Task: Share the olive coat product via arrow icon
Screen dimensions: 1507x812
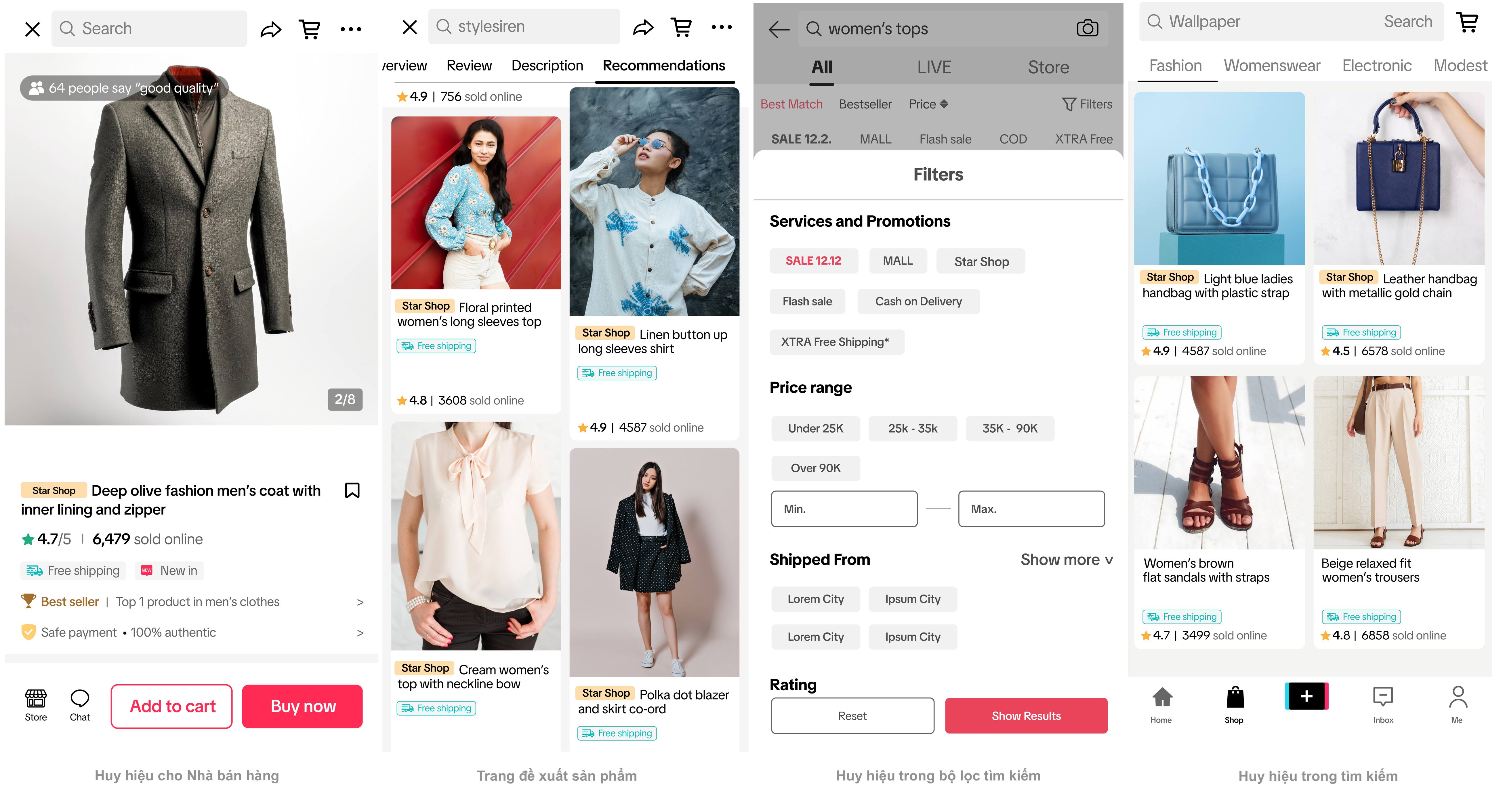Action: [x=270, y=29]
